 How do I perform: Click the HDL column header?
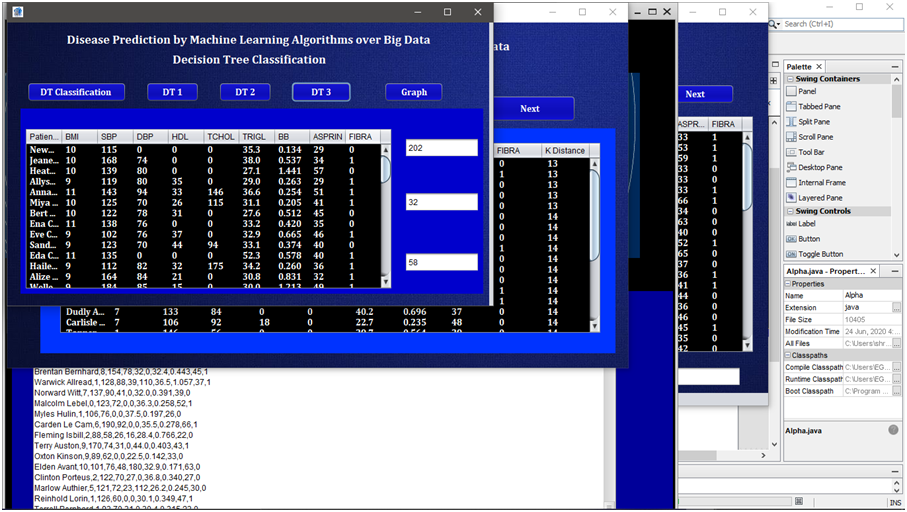[x=186, y=137]
